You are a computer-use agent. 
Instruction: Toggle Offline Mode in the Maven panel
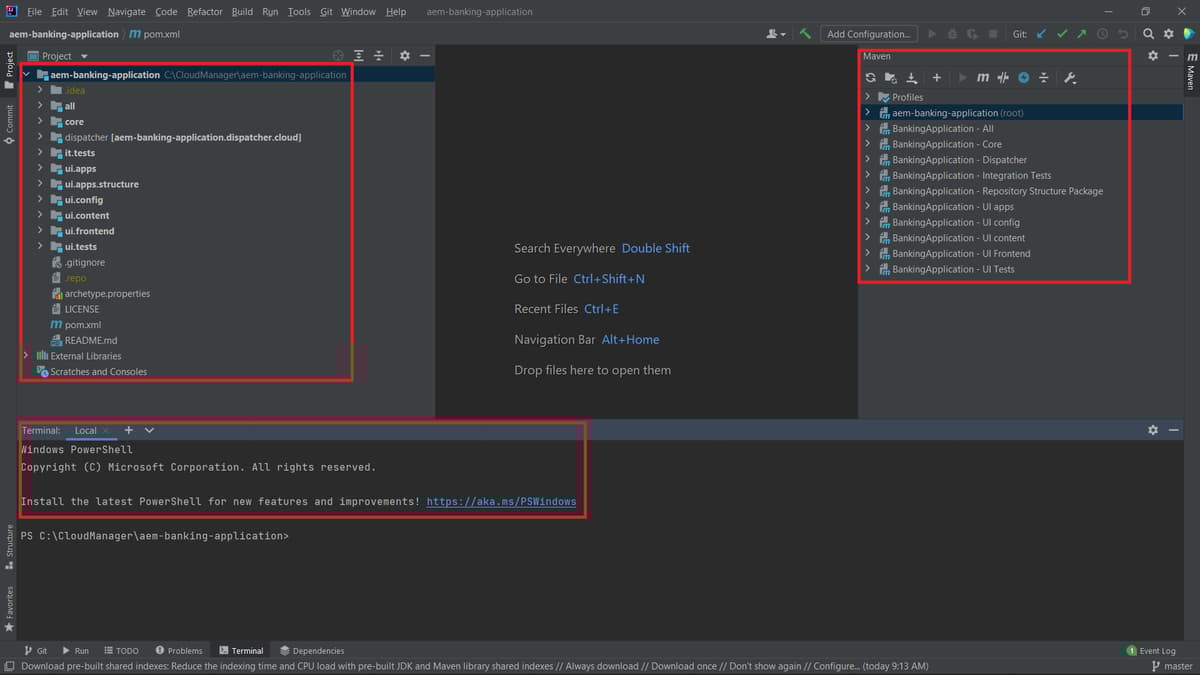tap(1024, 77)
